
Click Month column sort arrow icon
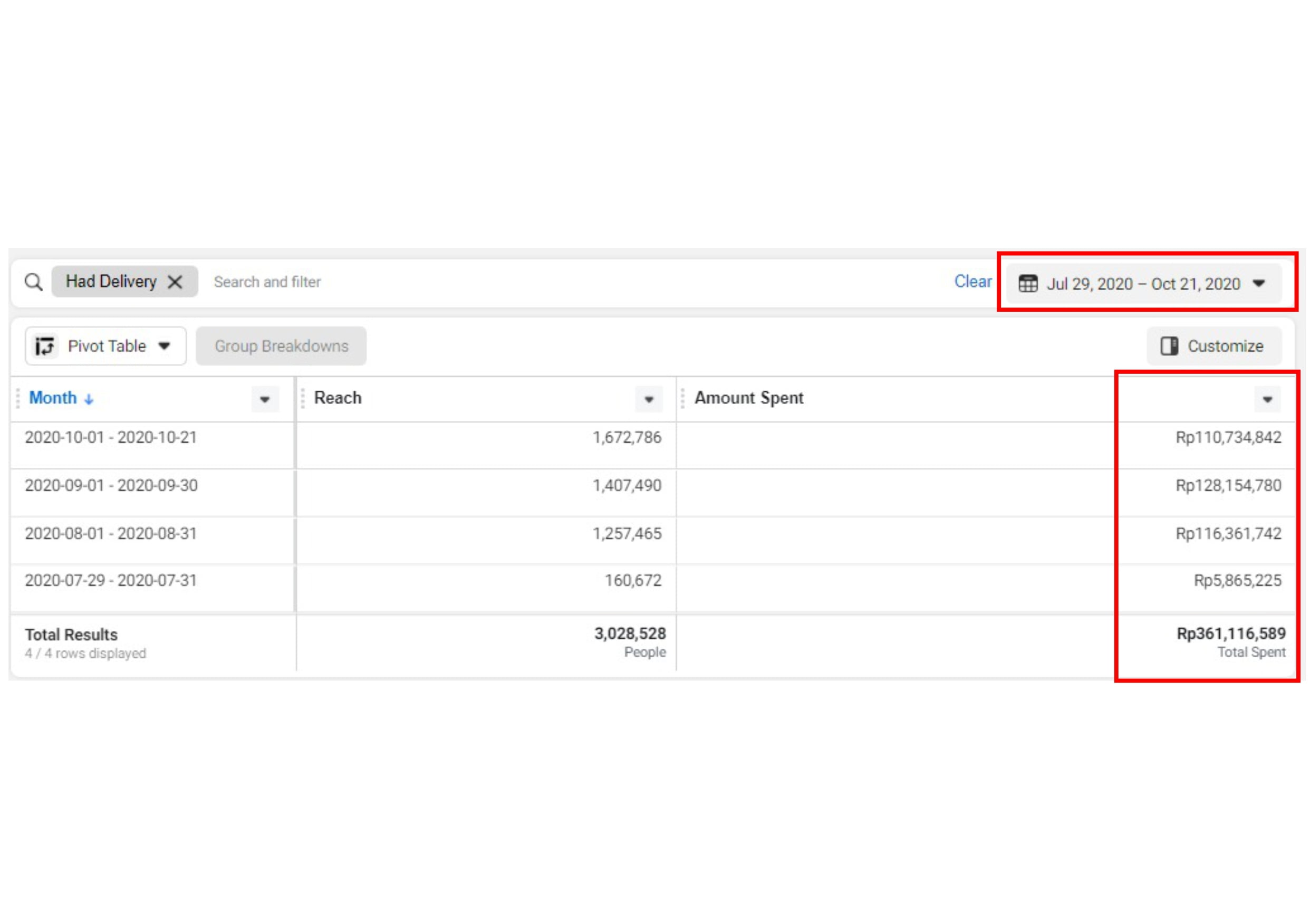89,400
